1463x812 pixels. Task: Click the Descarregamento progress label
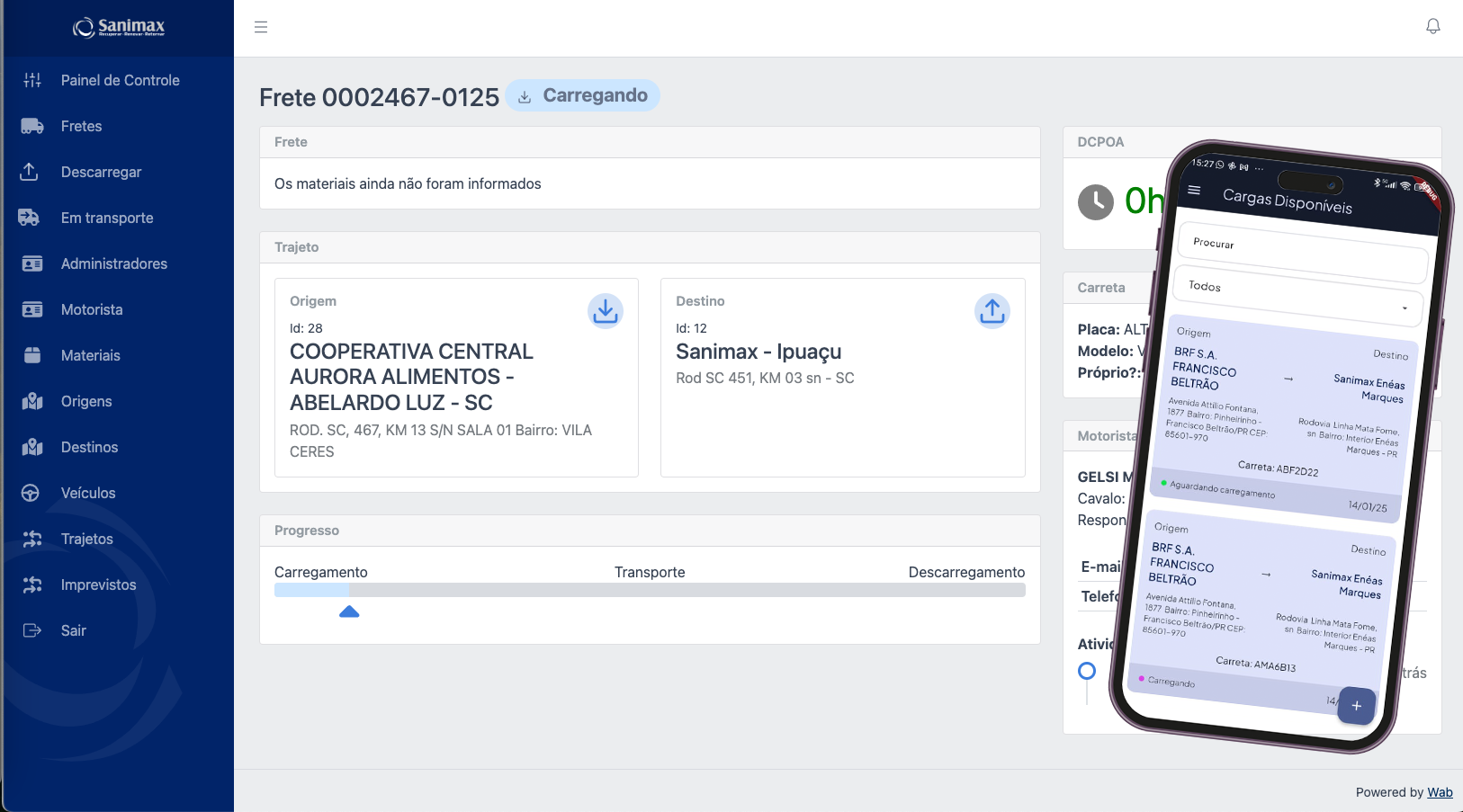pos(966,572)
